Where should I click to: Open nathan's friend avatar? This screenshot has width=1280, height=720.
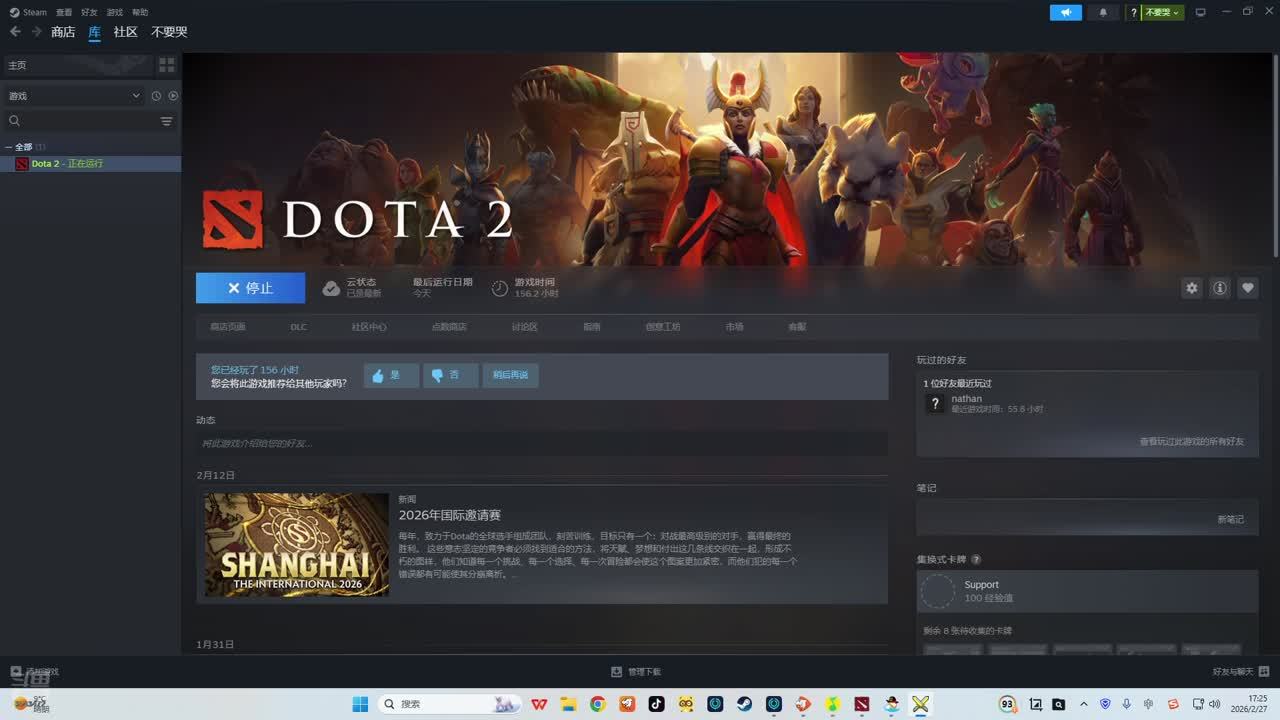(x=935, y=403)
